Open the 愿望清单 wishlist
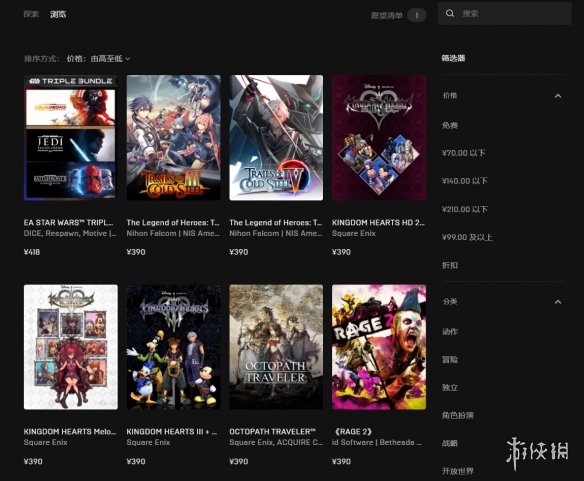 pos(387,15)
